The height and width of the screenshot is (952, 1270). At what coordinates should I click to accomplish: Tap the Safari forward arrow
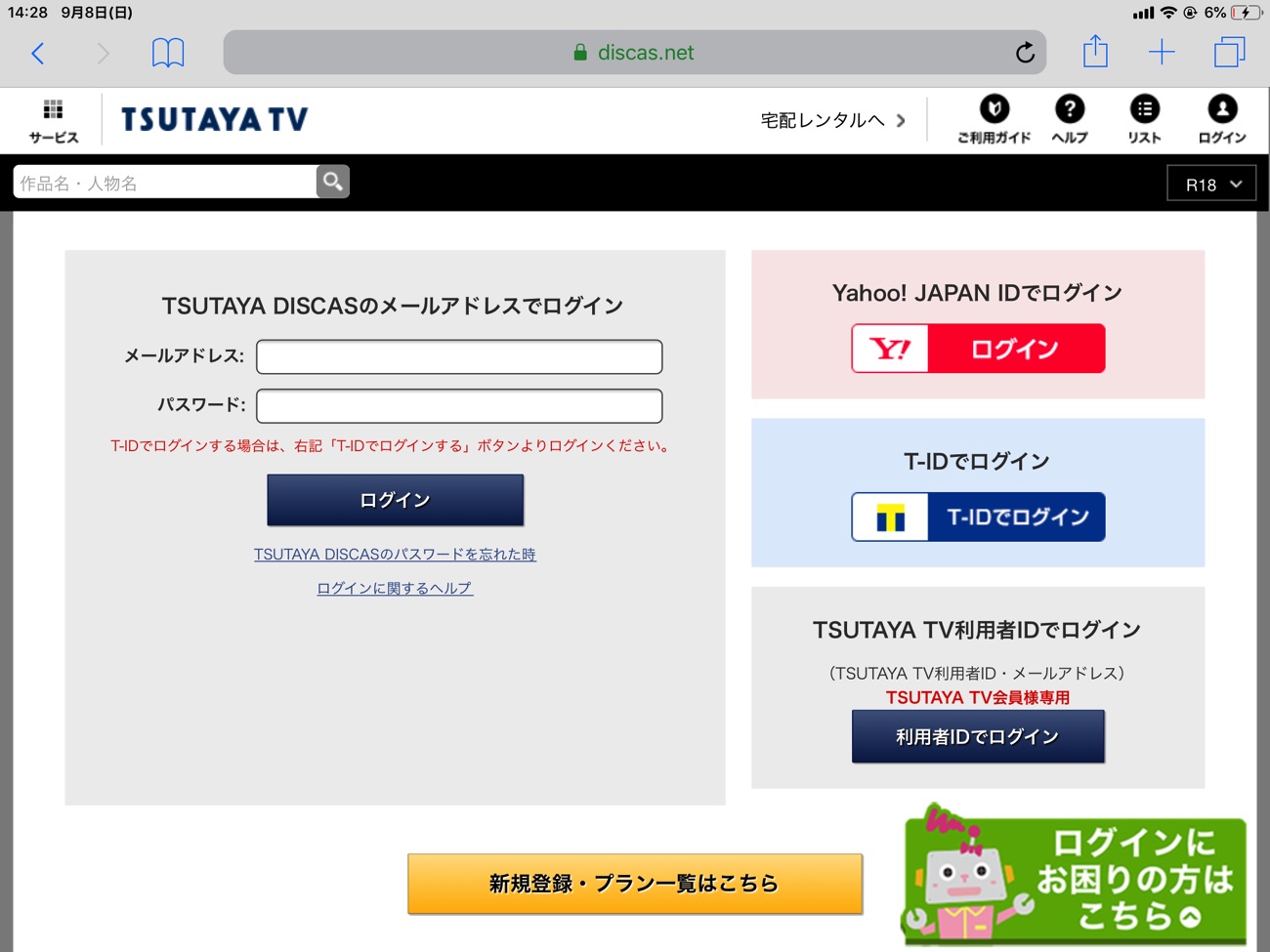(x=103, y=53)
